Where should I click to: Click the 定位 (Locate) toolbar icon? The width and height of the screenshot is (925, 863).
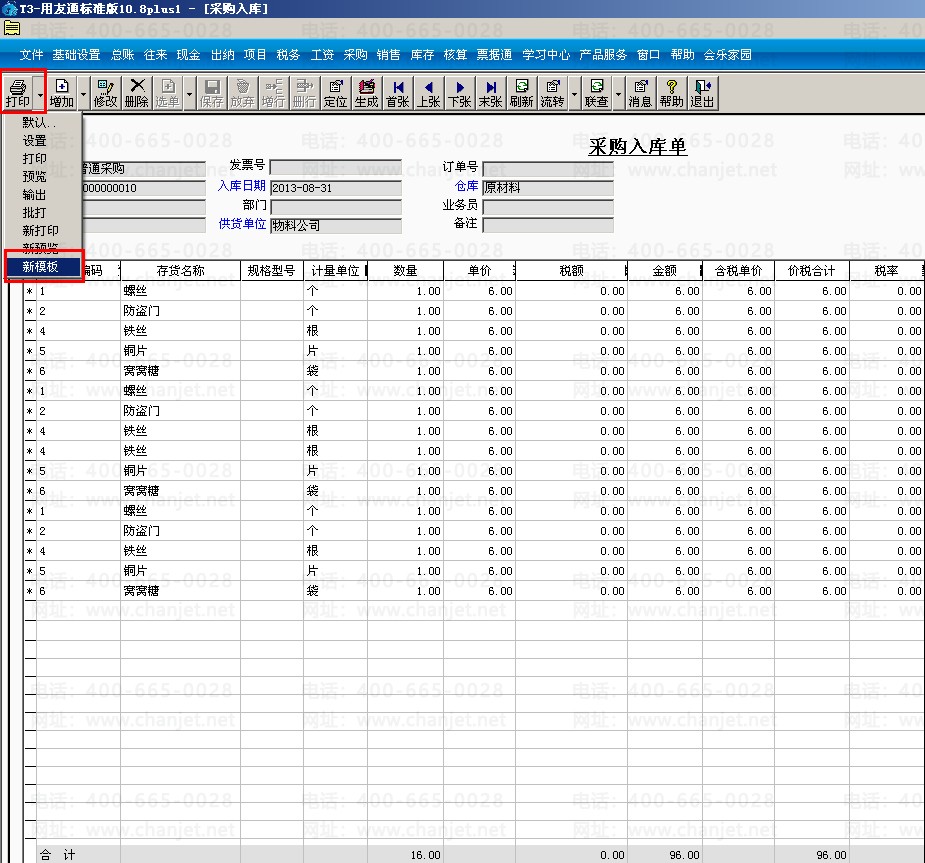coord(336,93)
